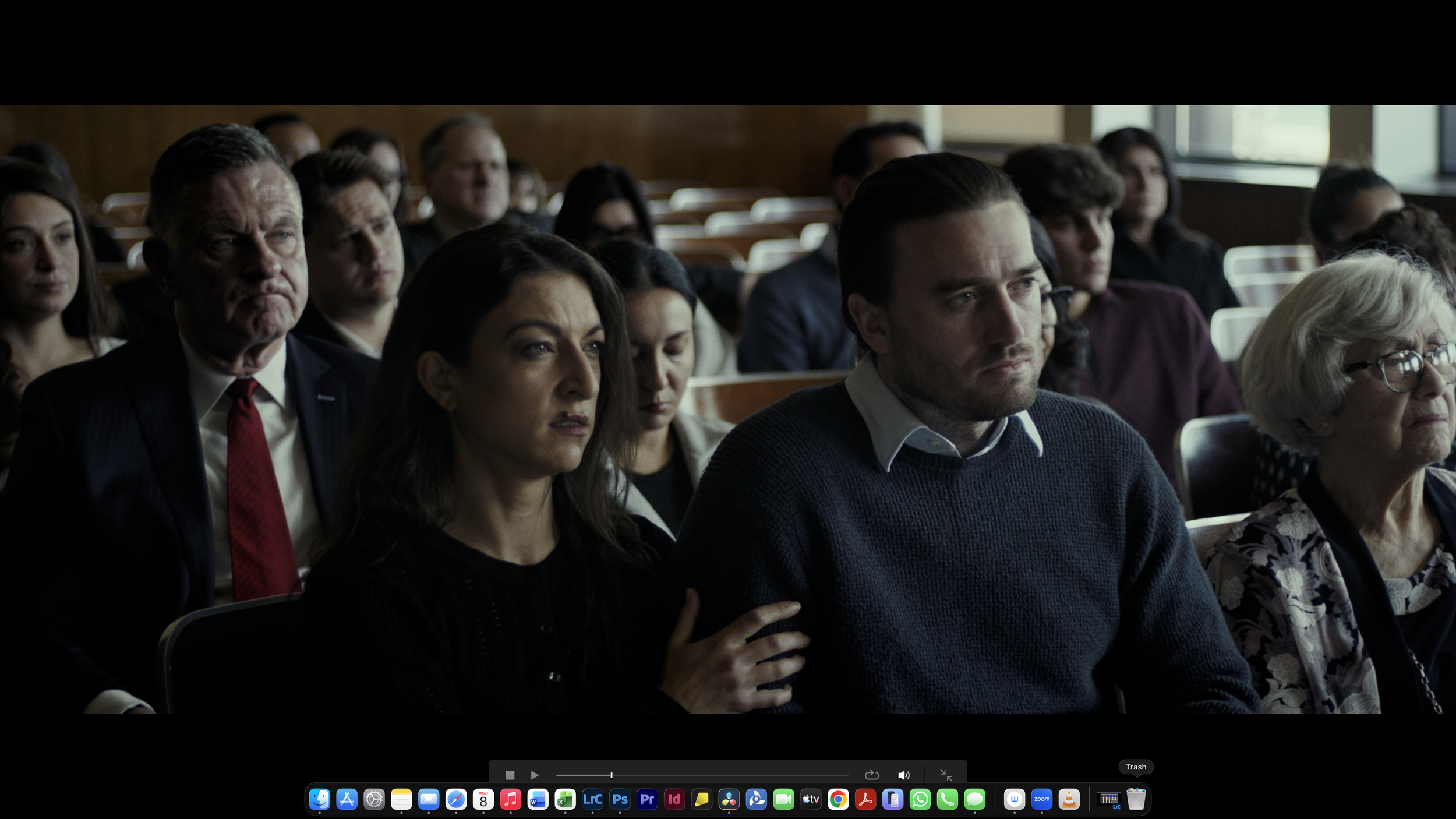Open the Apple TV app in the Dock

point(811,799)
